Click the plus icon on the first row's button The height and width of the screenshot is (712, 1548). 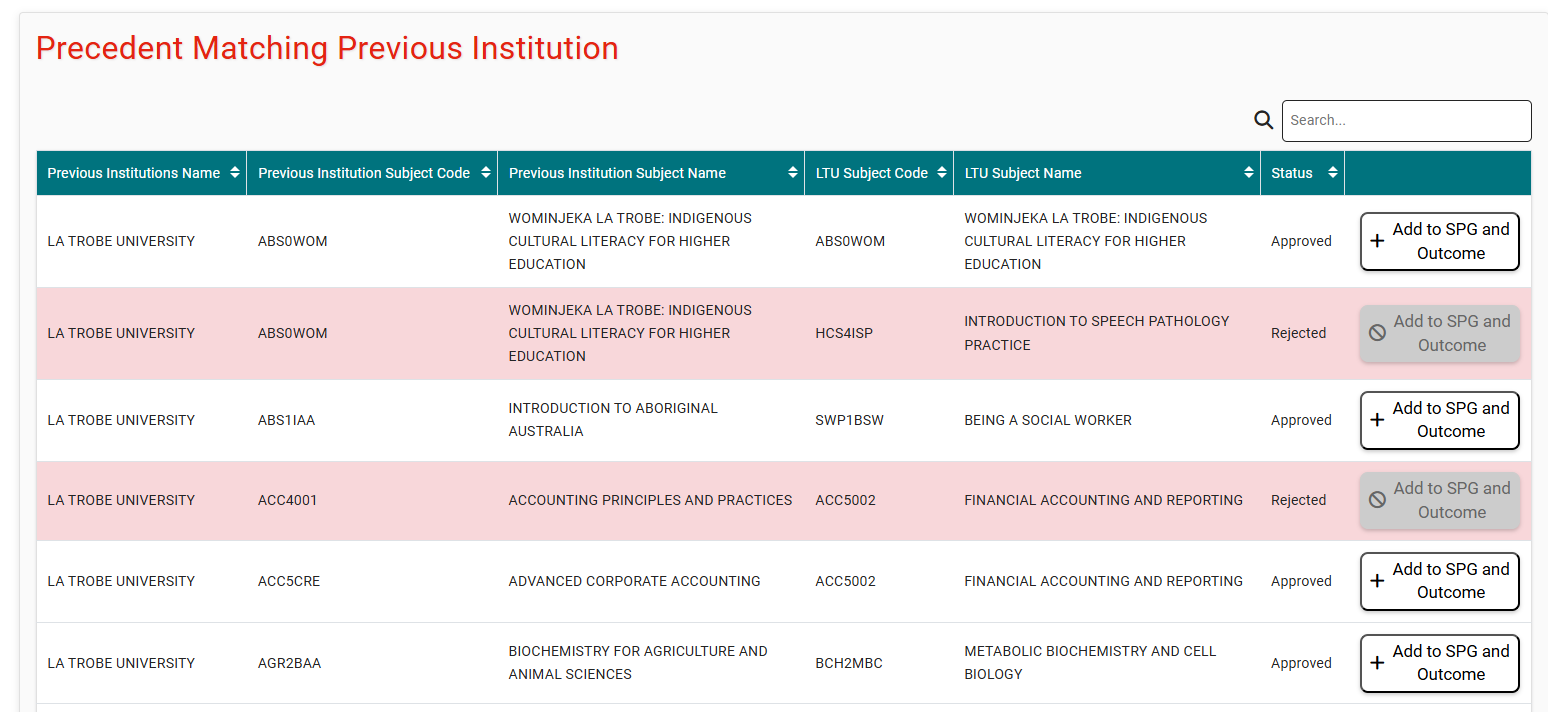(1378, 241)
